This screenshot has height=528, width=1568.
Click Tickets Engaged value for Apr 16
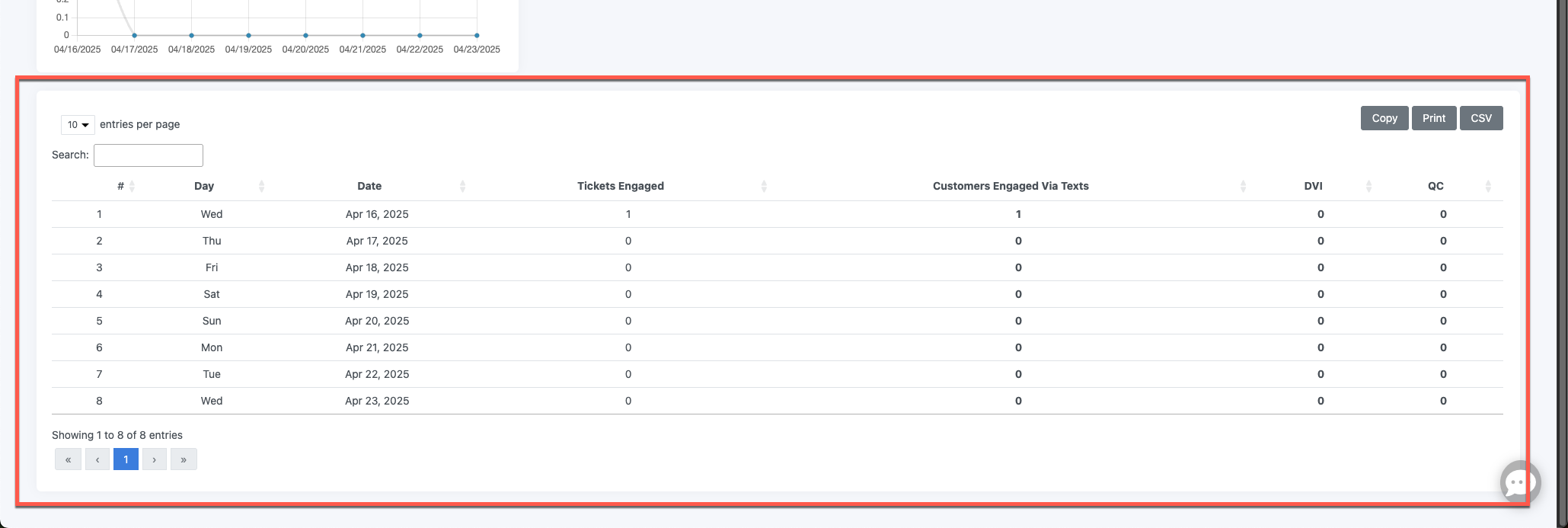(628, 214)
